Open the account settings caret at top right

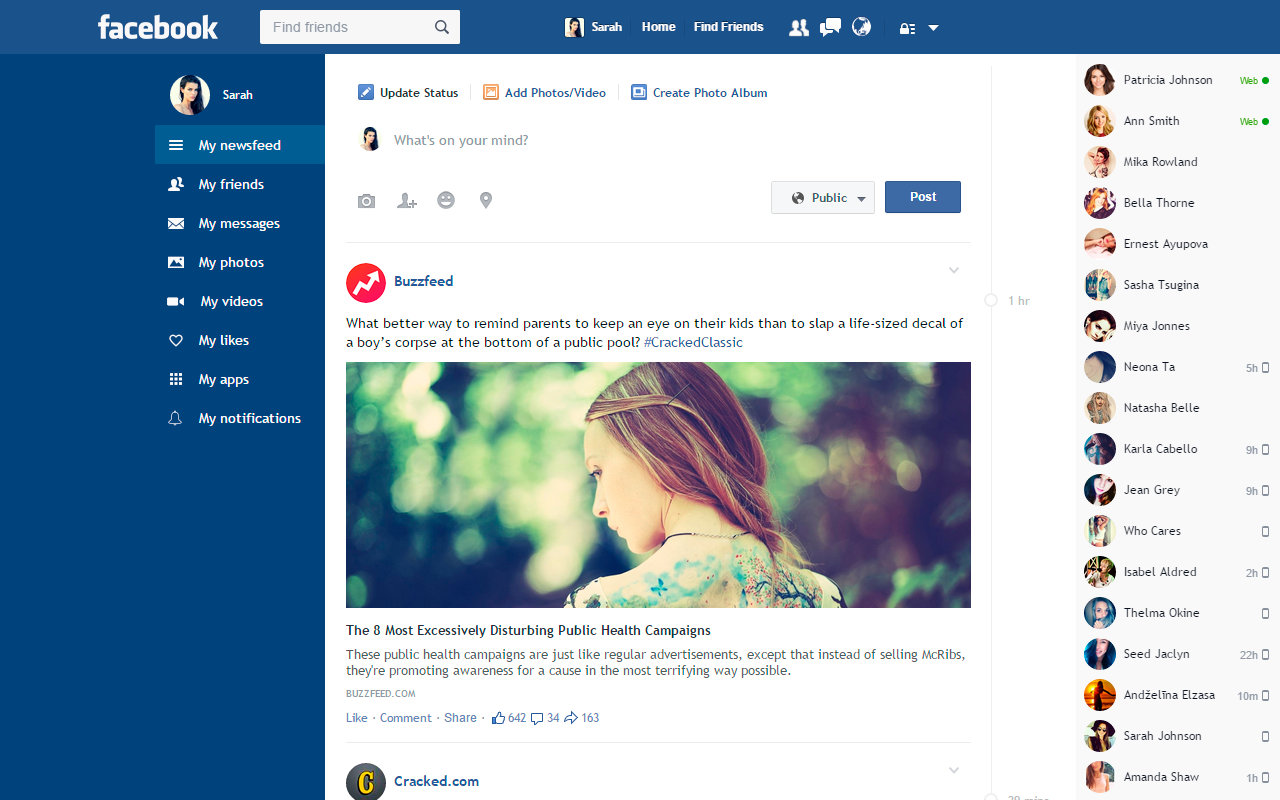click(934, 27)
